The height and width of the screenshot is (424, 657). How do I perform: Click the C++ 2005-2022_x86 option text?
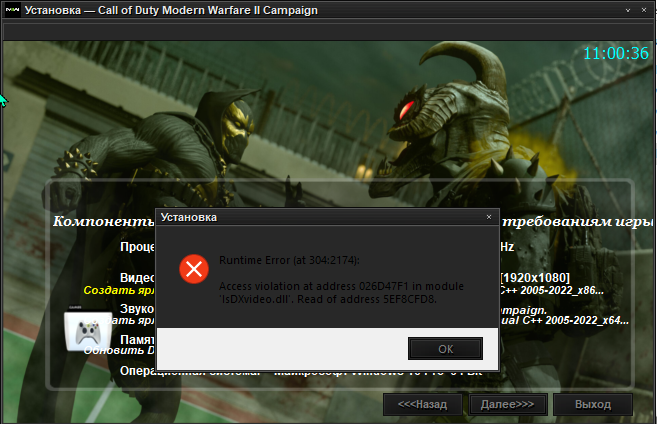pos(550,290)
